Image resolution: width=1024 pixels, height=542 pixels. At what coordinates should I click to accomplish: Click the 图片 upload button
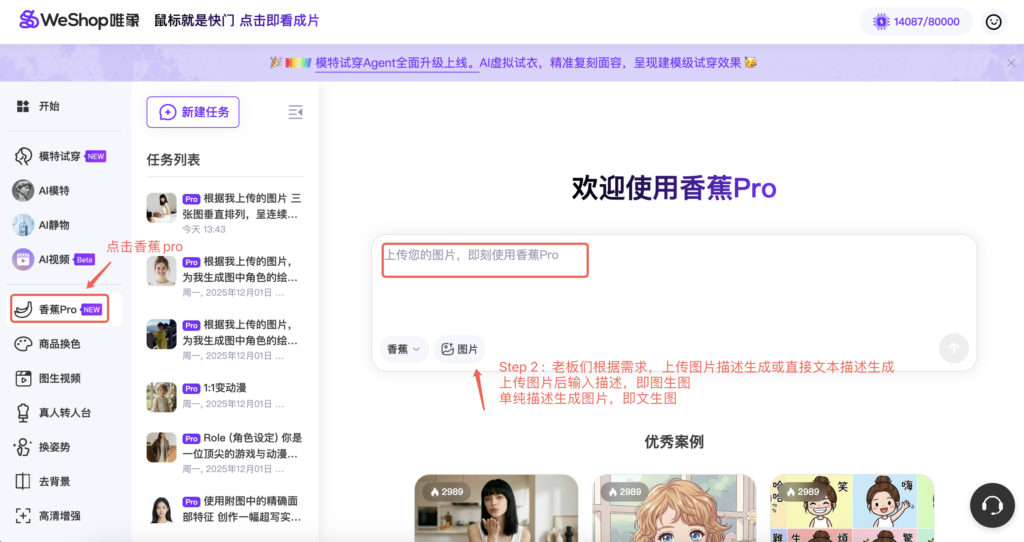pos(459,349)
